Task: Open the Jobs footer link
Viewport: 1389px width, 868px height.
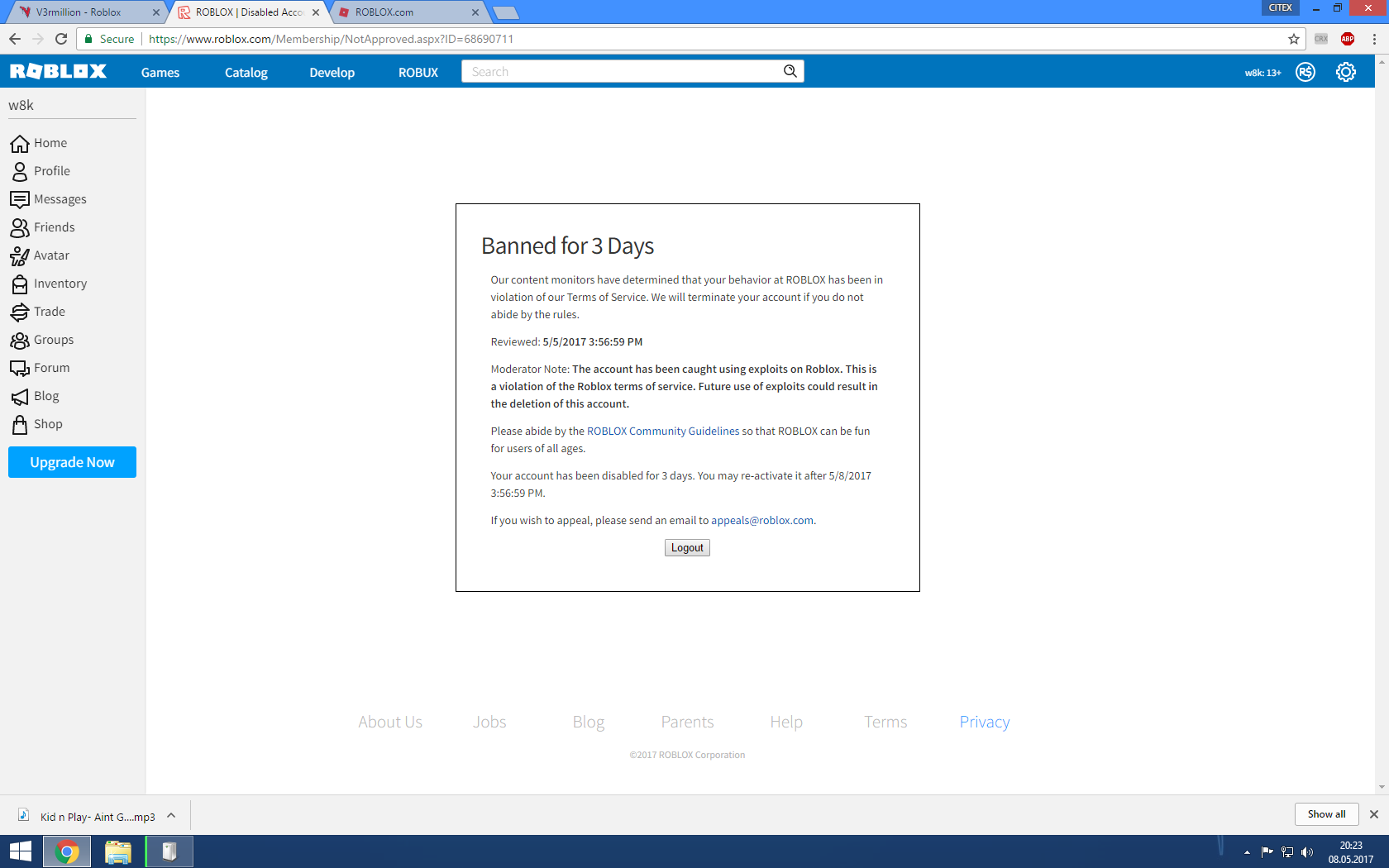Action: [489, 722]
